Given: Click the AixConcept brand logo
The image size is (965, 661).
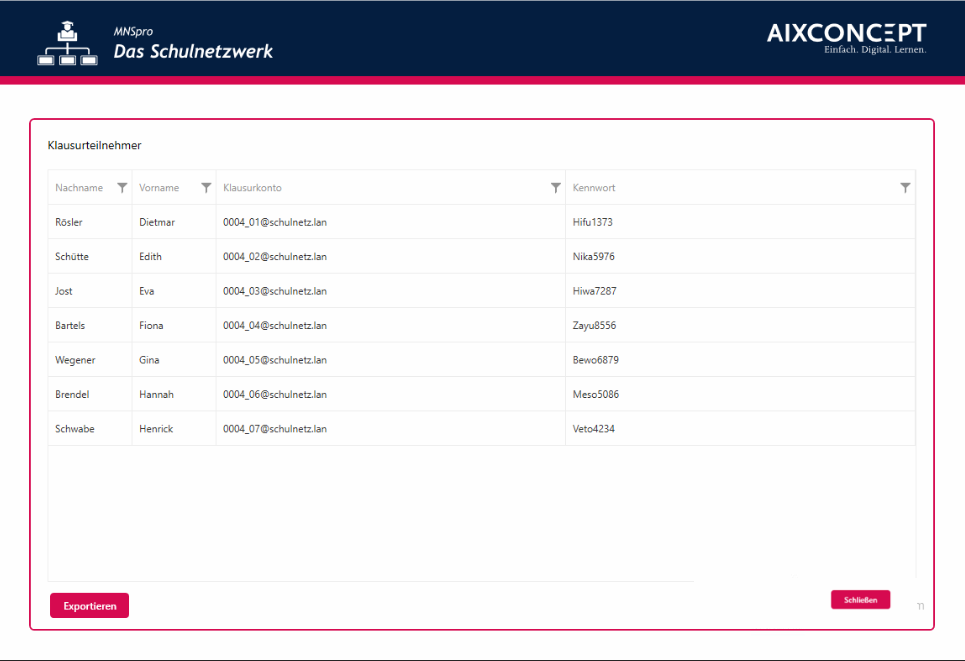Looking at the screenshot, I should pos(846,37).
